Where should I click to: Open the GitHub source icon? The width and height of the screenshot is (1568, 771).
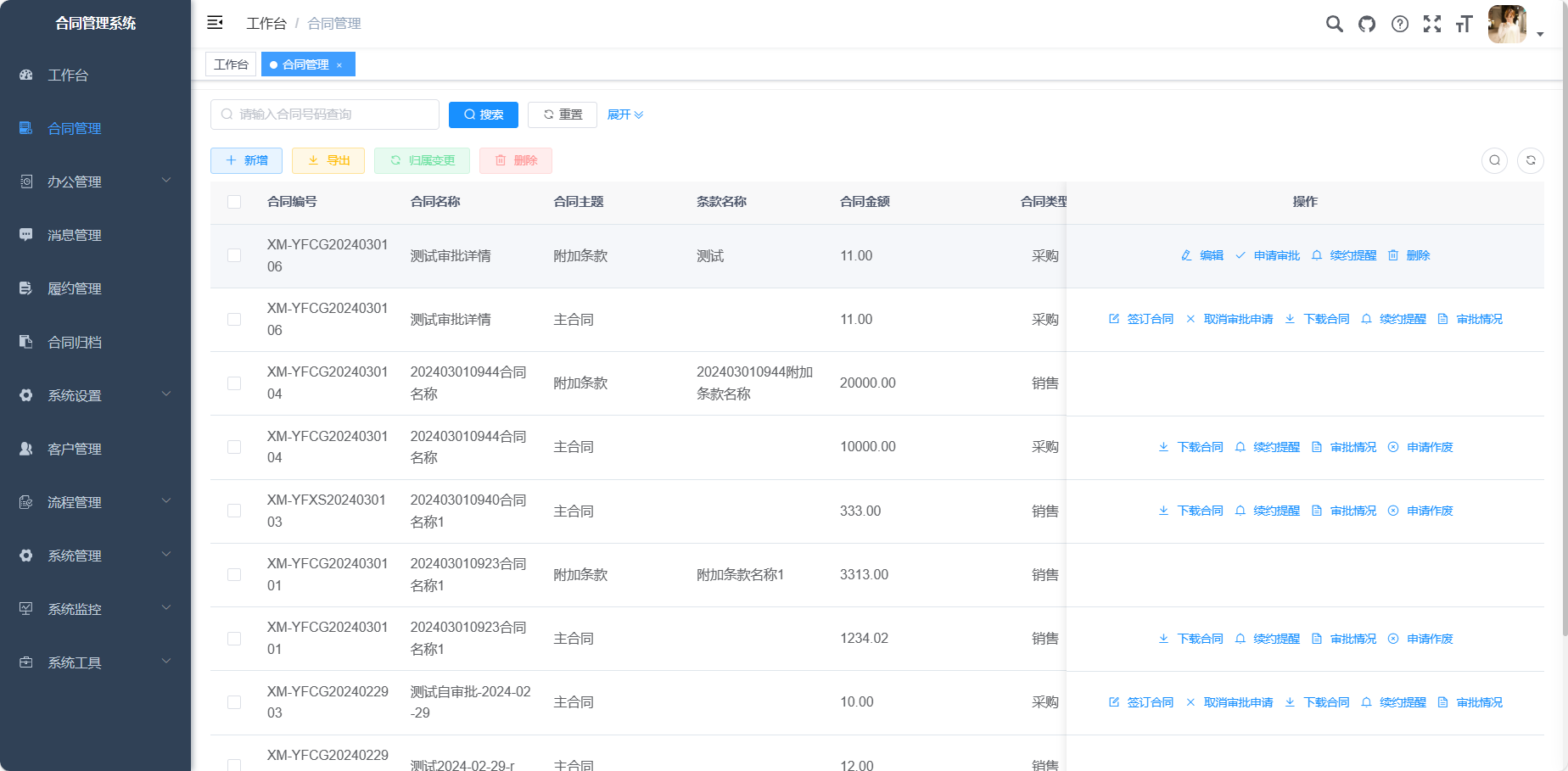pos(1367,24)
